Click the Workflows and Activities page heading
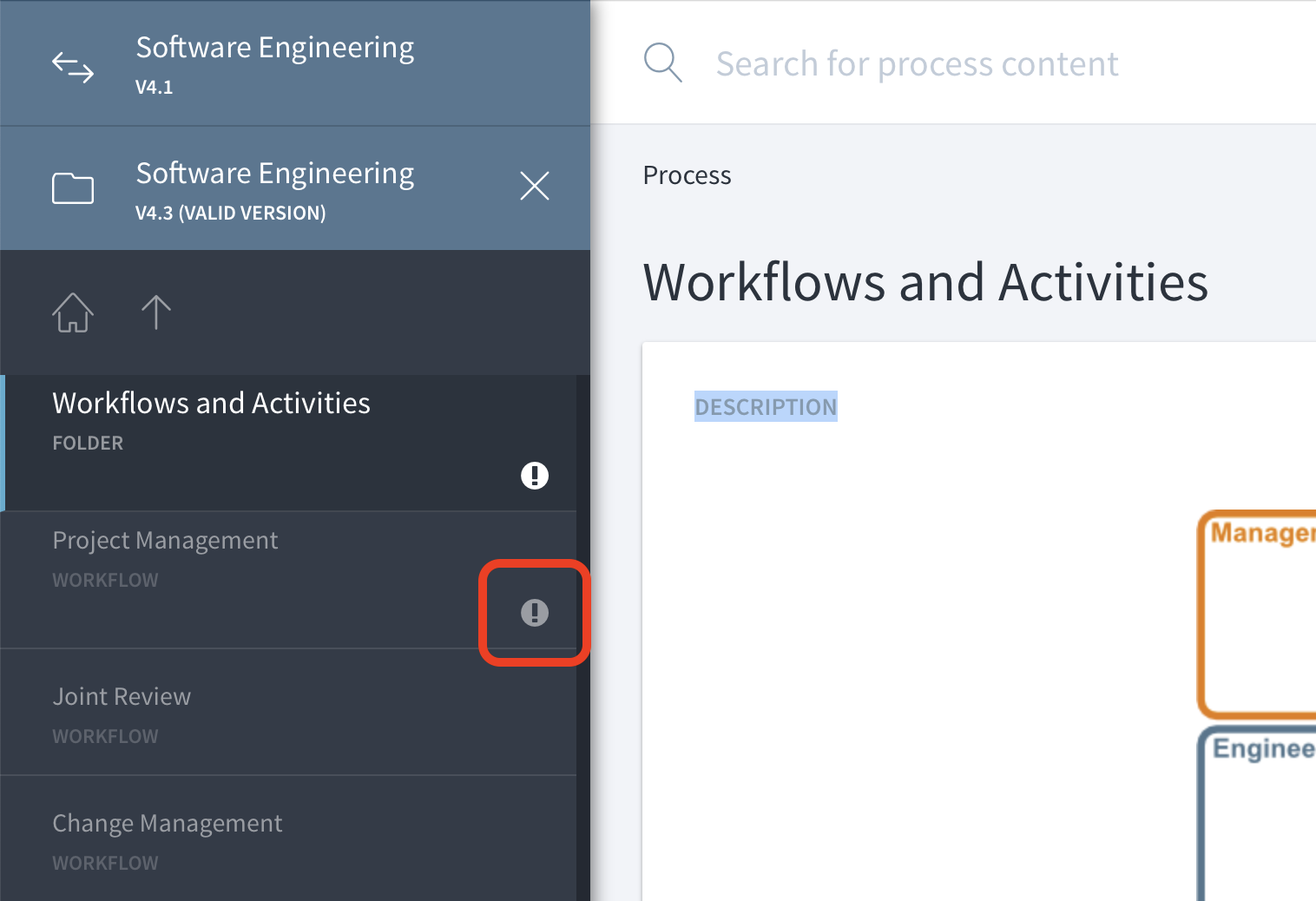The width and height of the screenshot is (1316, 901). point(925,282)
